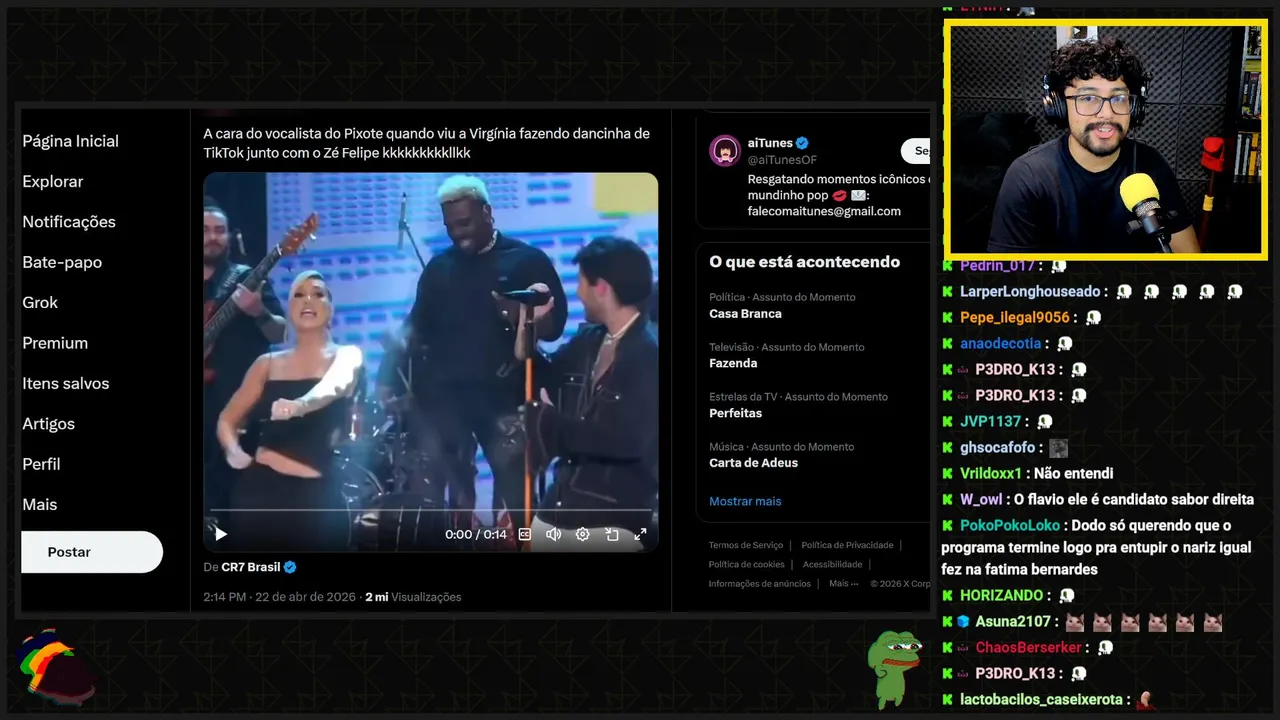
Task: Open Política de Privacidade link
Action: coord(847,545)
